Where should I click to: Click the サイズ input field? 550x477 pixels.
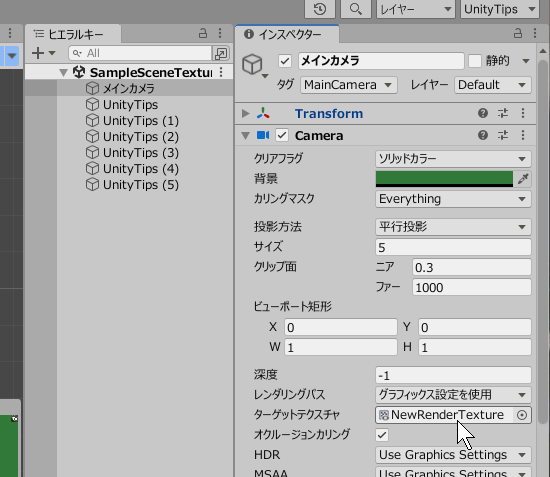coord(453,248)
